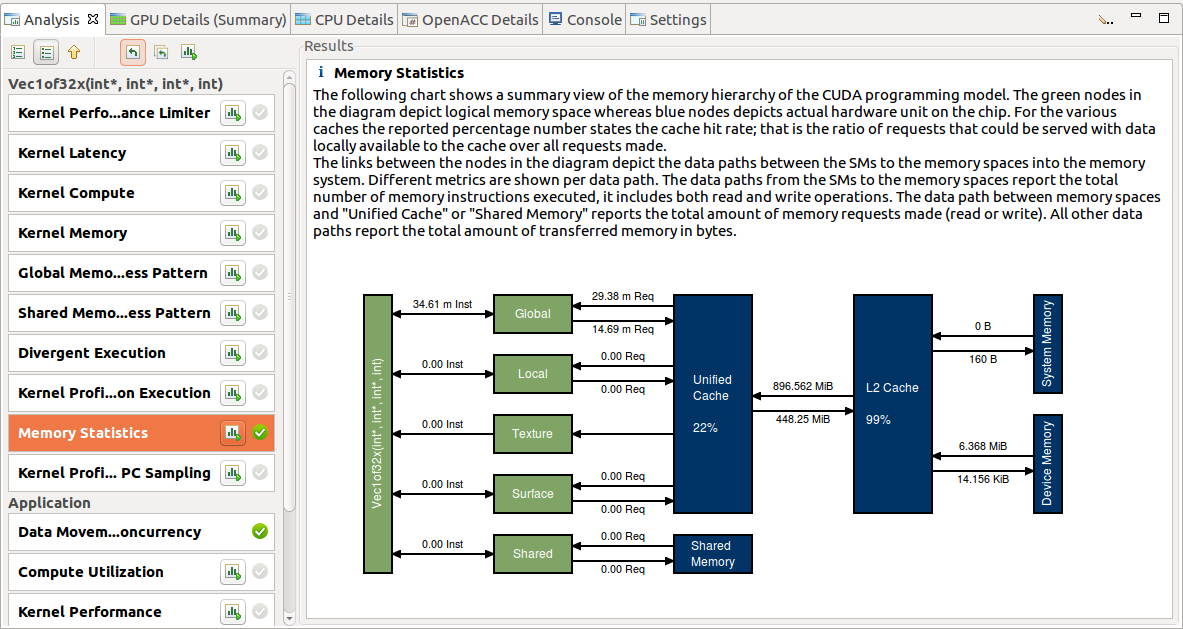The height and width of the screenshot is (629, 1183).
Task: Reset the current analysis with the highlighted back-arrow icon
Action: [x=131, y=51]
